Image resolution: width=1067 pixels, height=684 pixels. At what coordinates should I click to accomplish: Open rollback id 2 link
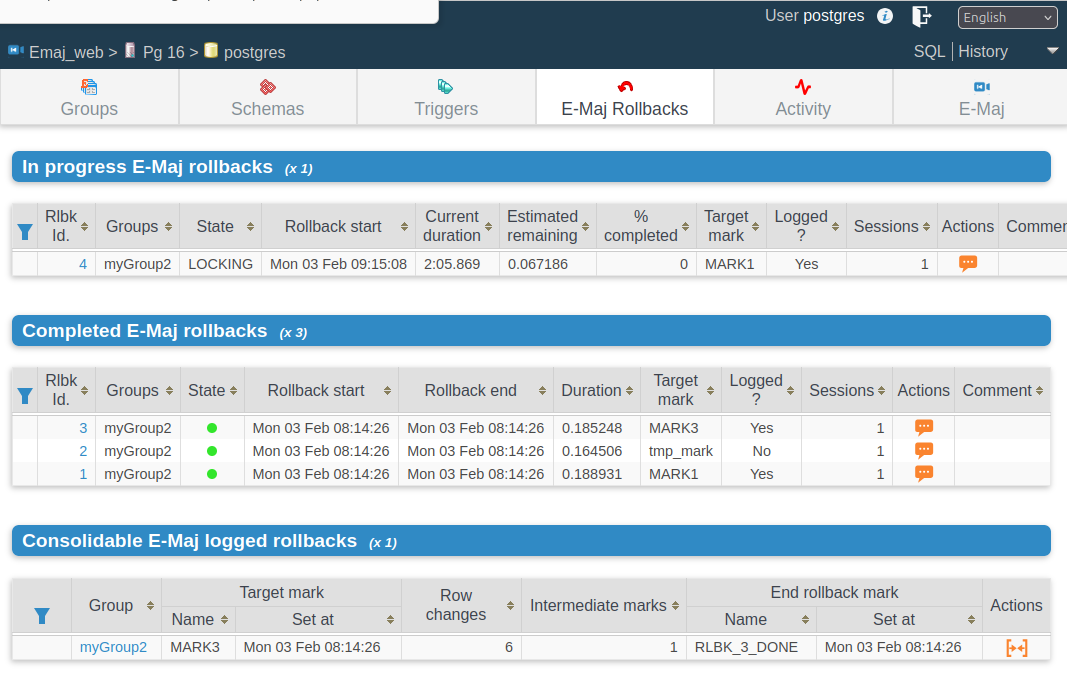pos(83,451)
